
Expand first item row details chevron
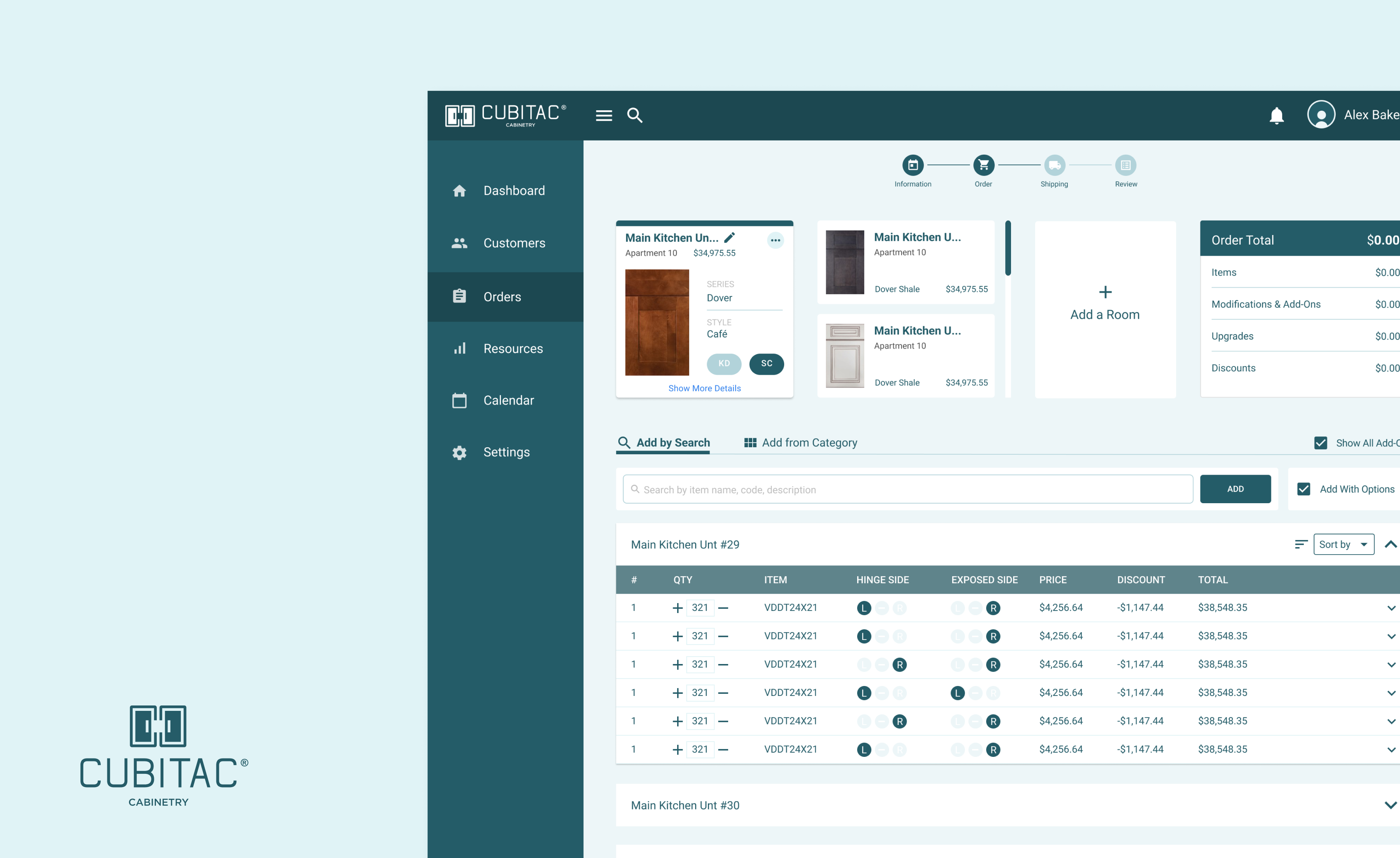[1391, 608]
